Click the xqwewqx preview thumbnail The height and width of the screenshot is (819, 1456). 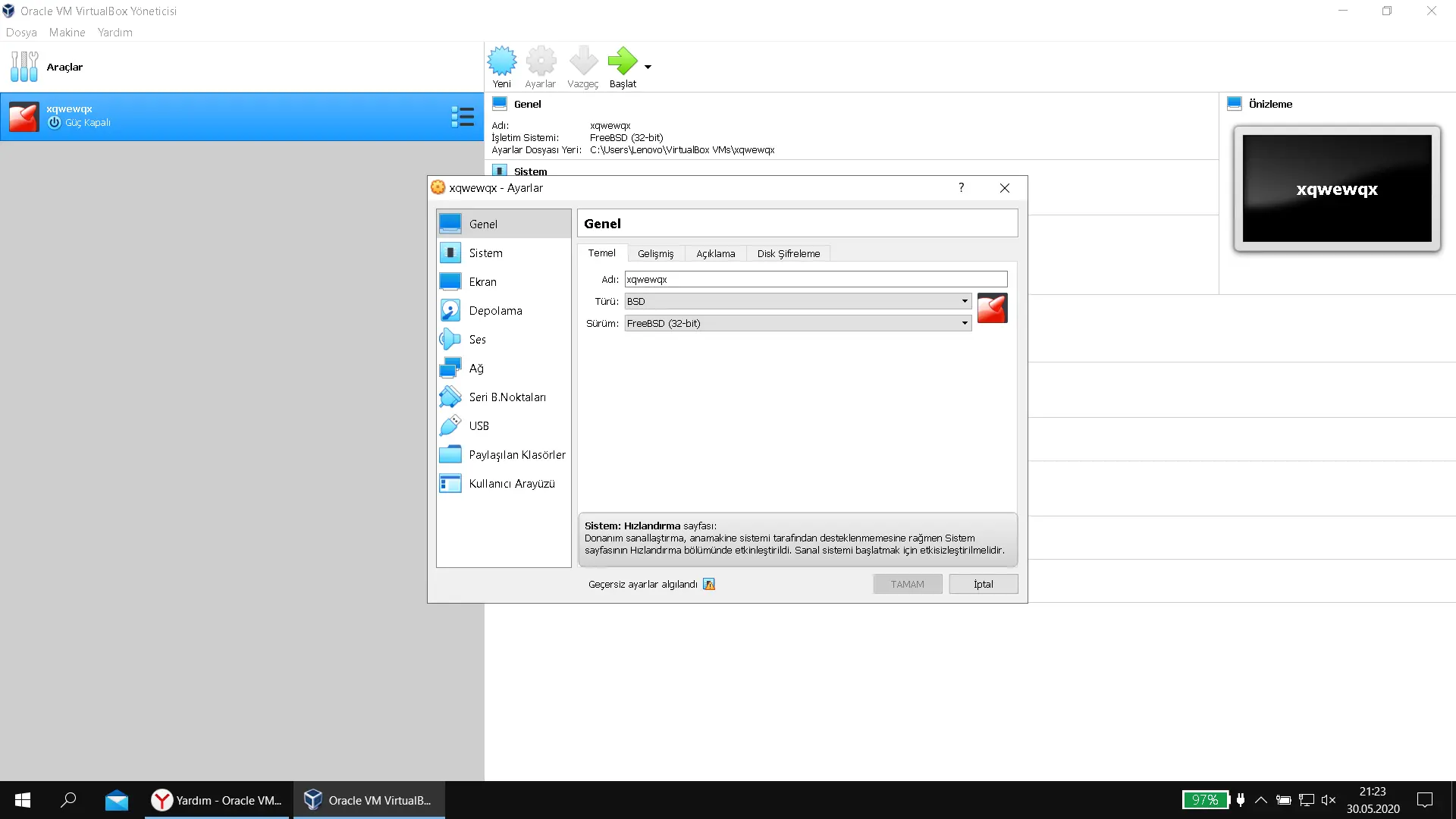(x=1336, y=189)
